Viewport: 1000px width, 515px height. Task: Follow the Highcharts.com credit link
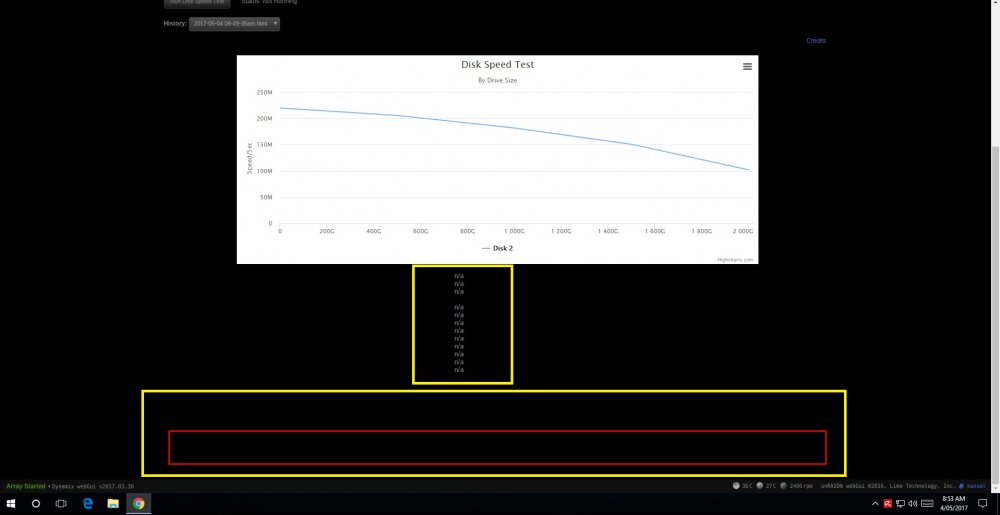coord(735,259)
